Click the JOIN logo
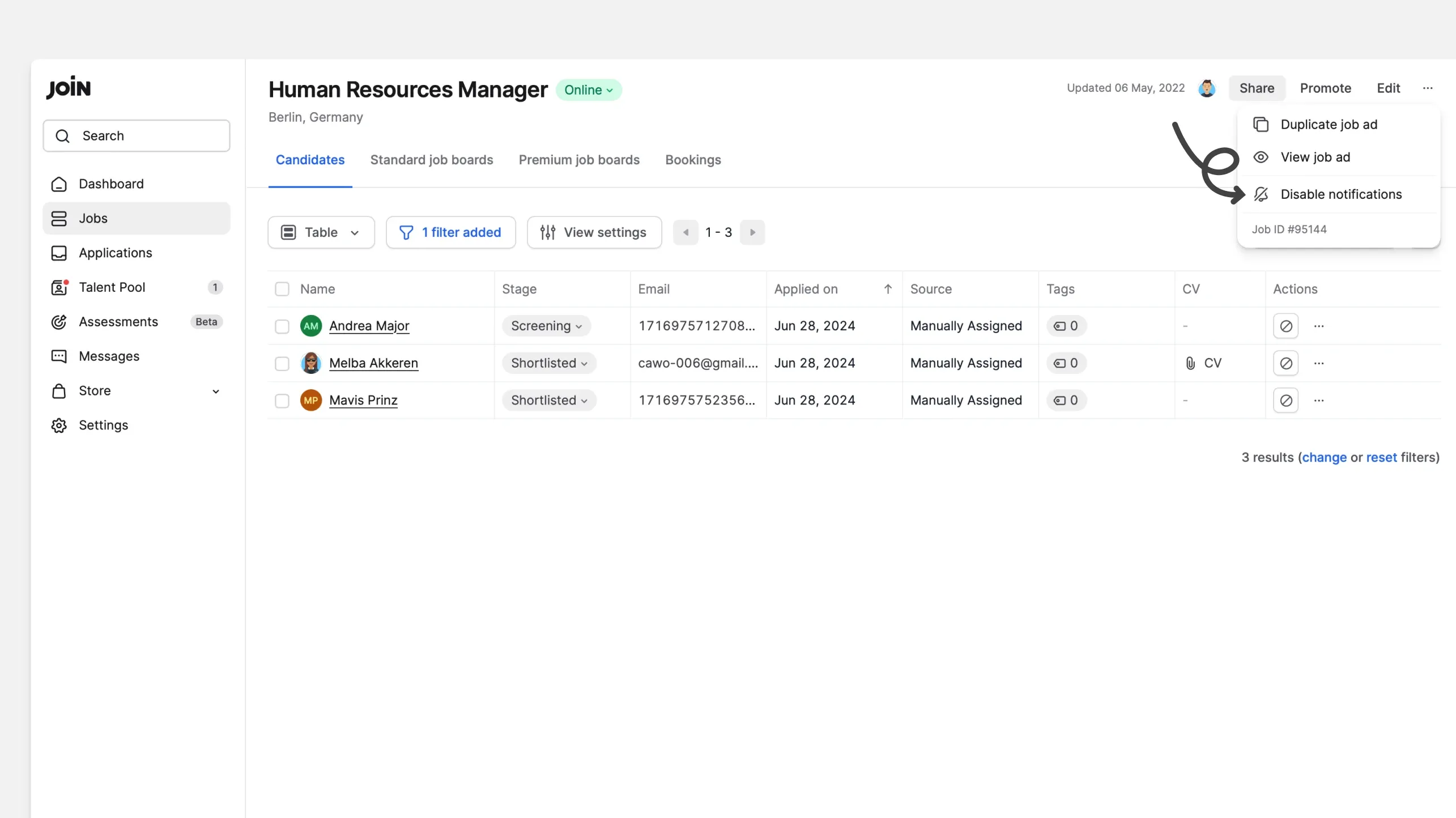Viewport: 1456px width, 818px height. click(69, 88)
